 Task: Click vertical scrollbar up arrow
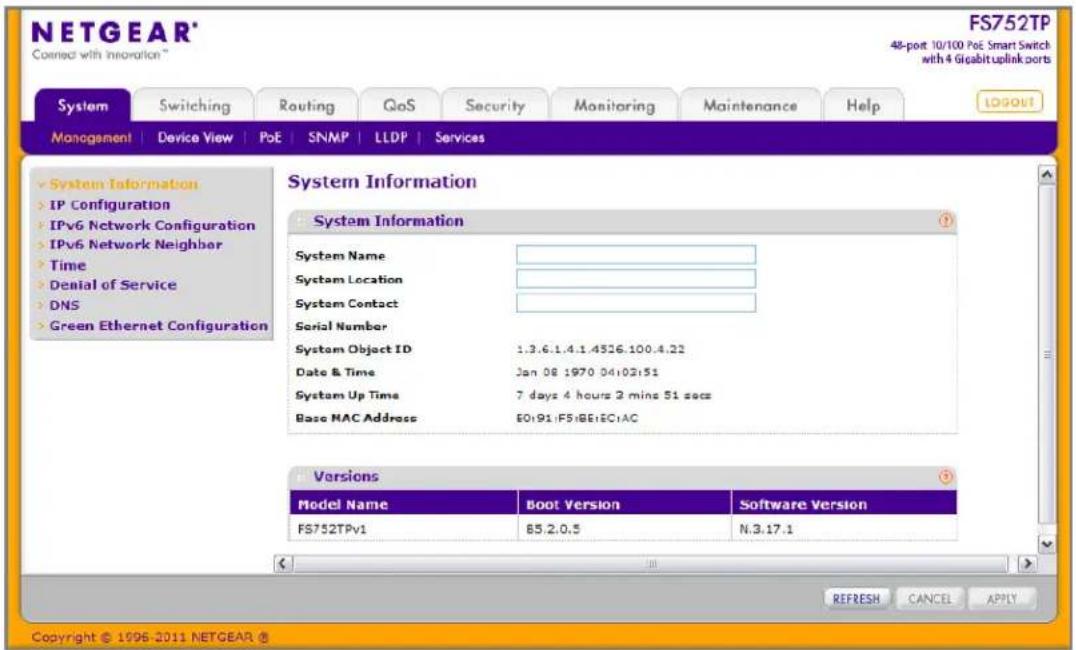point(1047,174)
